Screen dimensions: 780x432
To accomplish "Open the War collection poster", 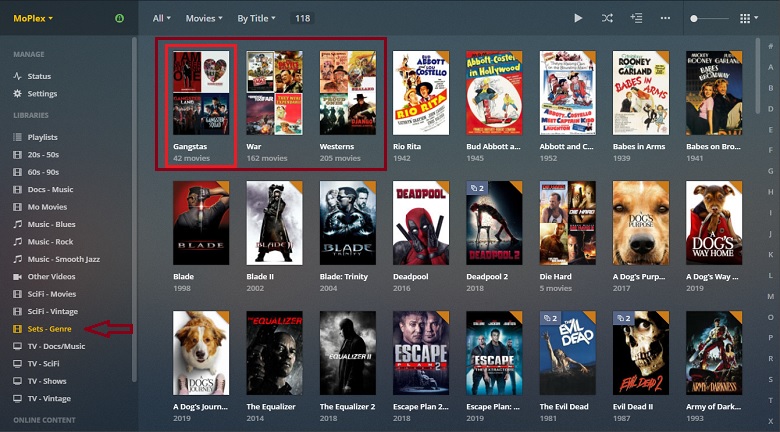I will click(x=274, y=93).
